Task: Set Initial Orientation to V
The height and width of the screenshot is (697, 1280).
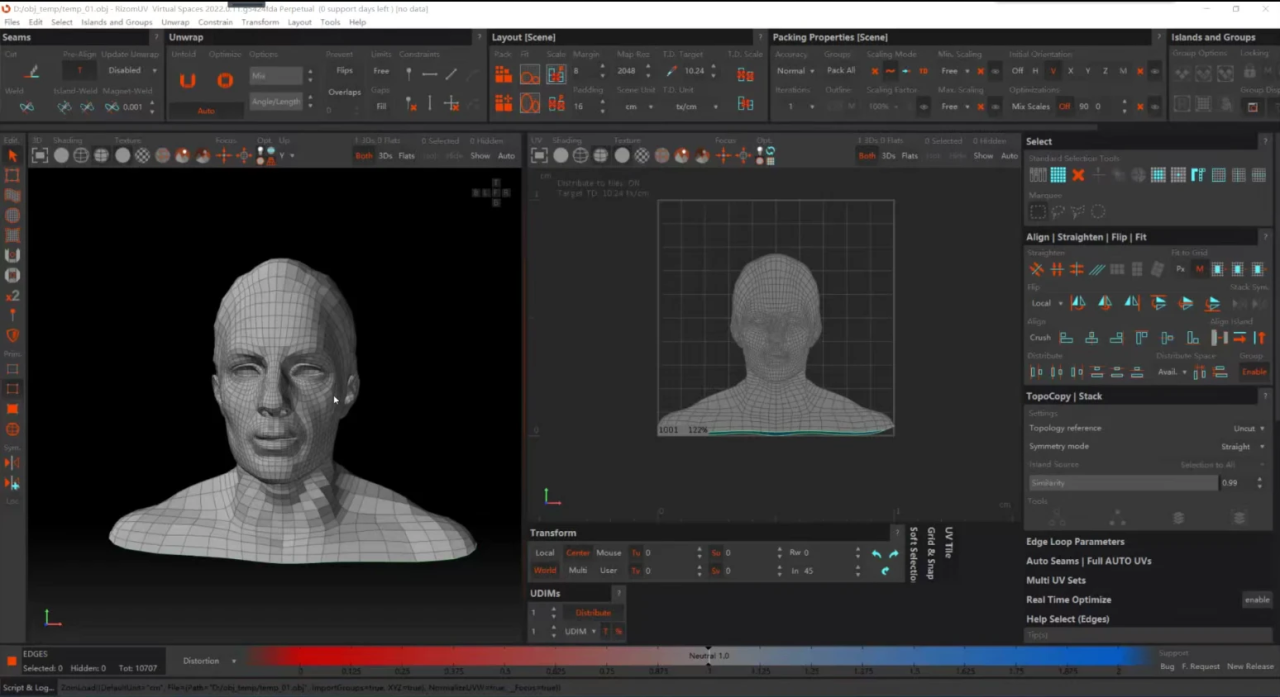Action: (x=1052, y=71)
